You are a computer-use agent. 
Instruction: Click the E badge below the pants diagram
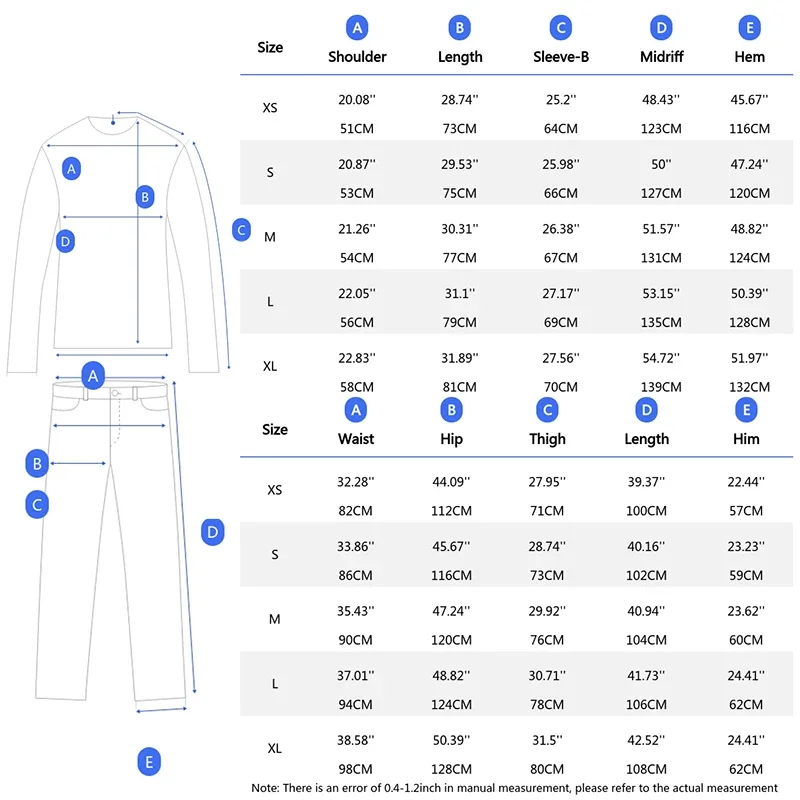148,763
